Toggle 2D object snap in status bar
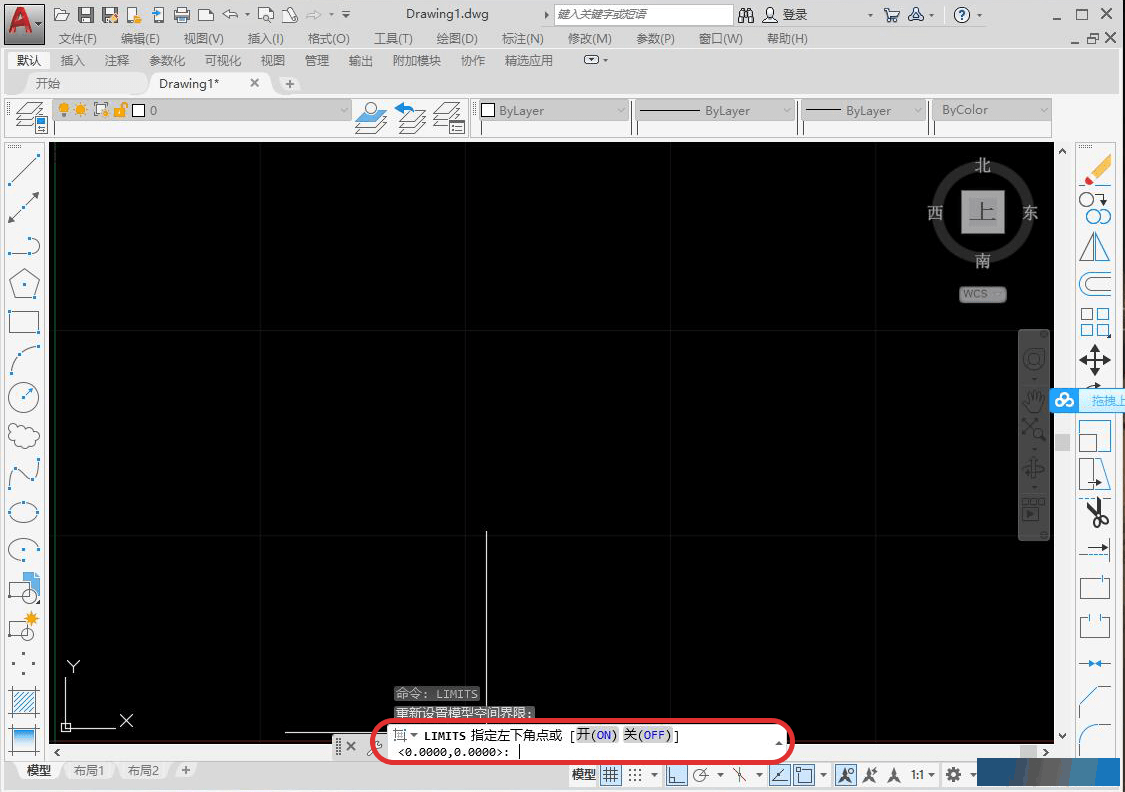 804,775
